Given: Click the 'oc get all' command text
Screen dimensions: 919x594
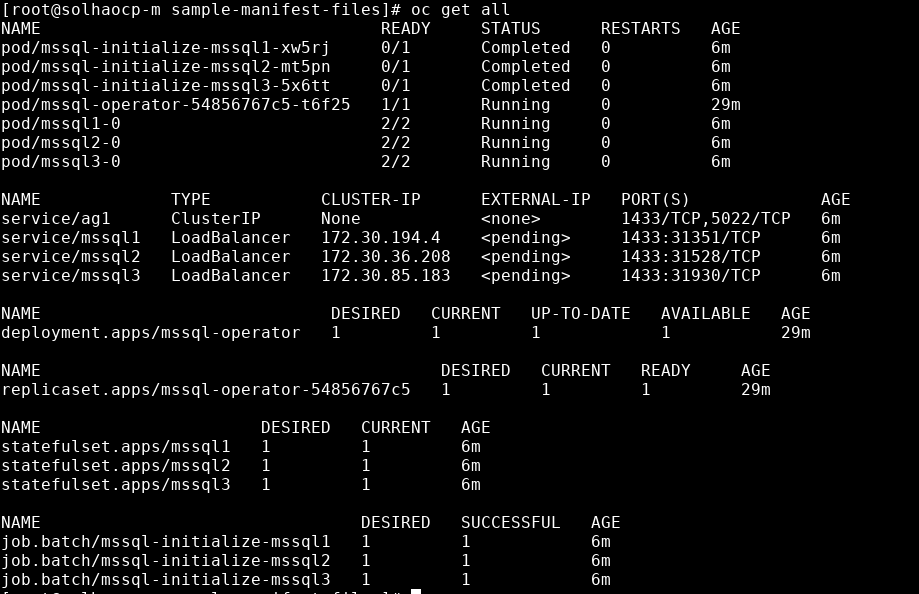Looking at the screenshot, I should (460, 10).
